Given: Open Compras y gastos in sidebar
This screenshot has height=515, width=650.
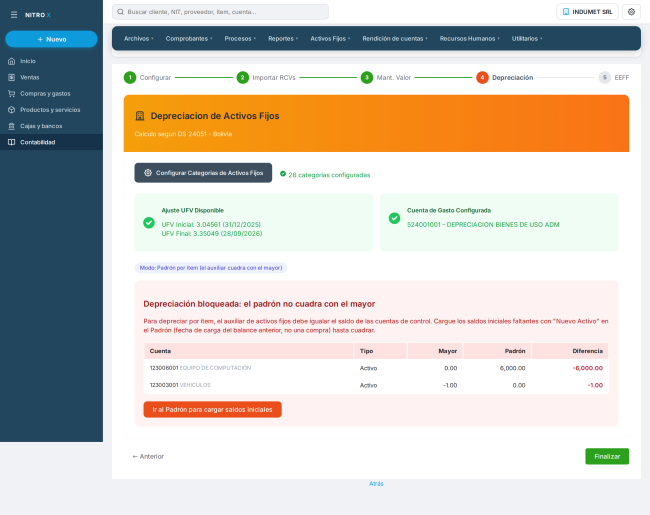Looking at the screenshot, I should pyautogui.click(x=51, y=93).
